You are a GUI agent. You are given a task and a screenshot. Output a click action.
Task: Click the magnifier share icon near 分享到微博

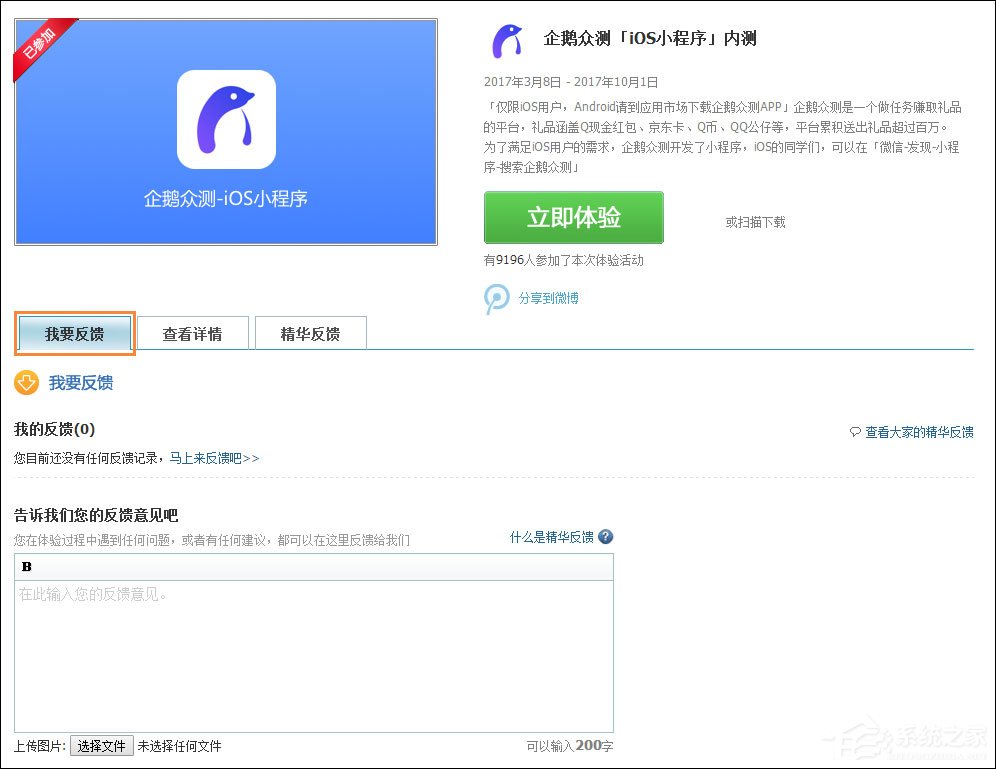tap(497, 298)
